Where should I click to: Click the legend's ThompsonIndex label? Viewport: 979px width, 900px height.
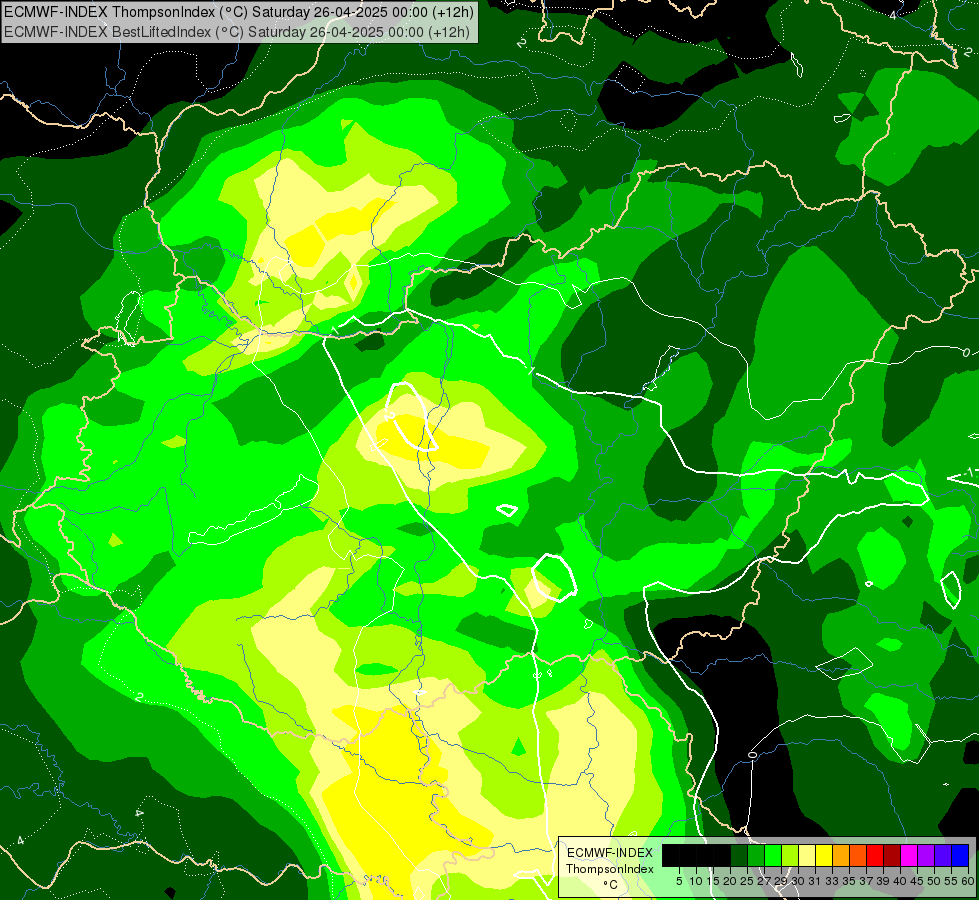click(x=610, y=869)
